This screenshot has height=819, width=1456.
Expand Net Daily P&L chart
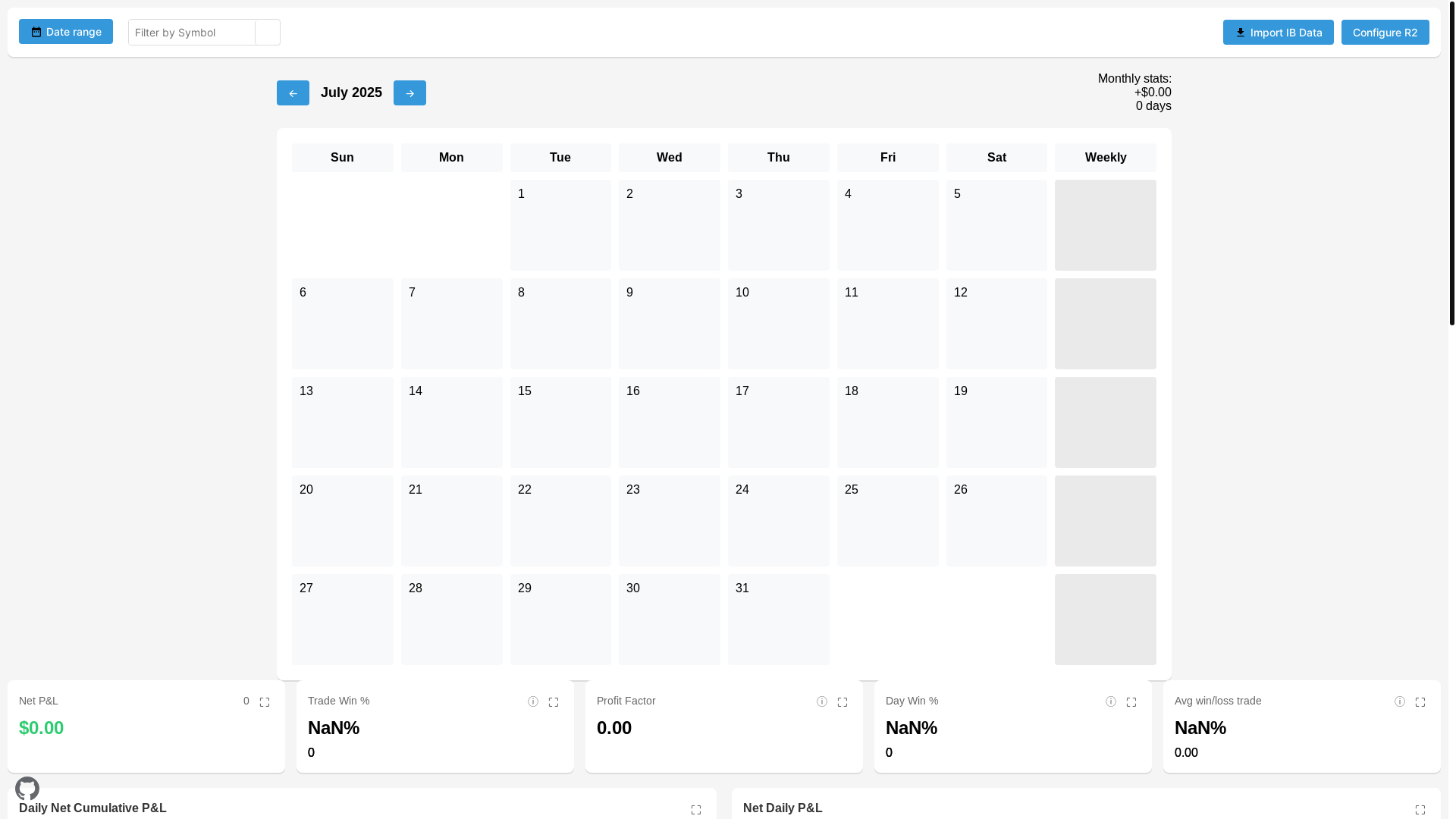pos(1420,810)
